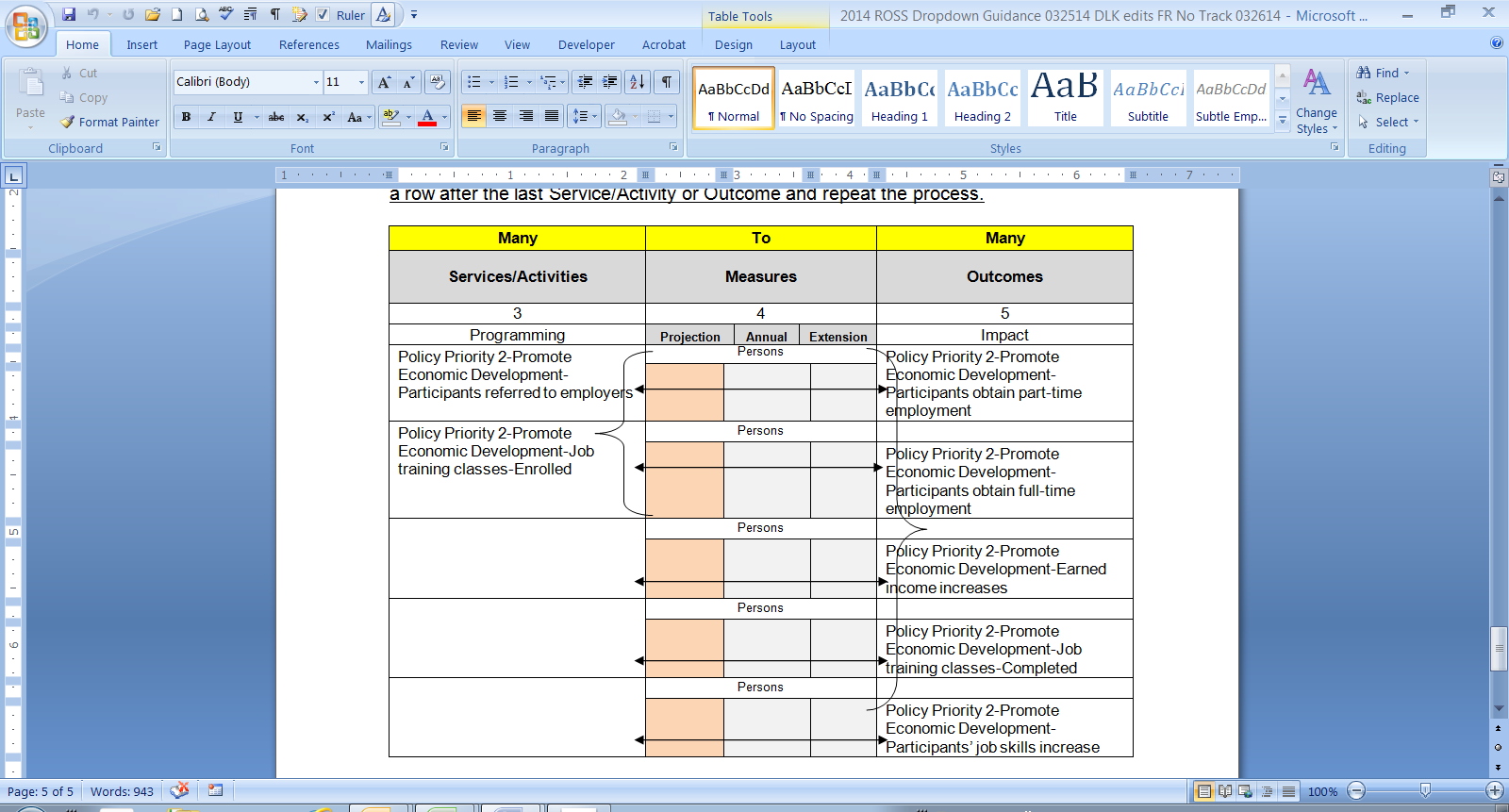Toggle Print Layout view button

[x=1203, y=791]
